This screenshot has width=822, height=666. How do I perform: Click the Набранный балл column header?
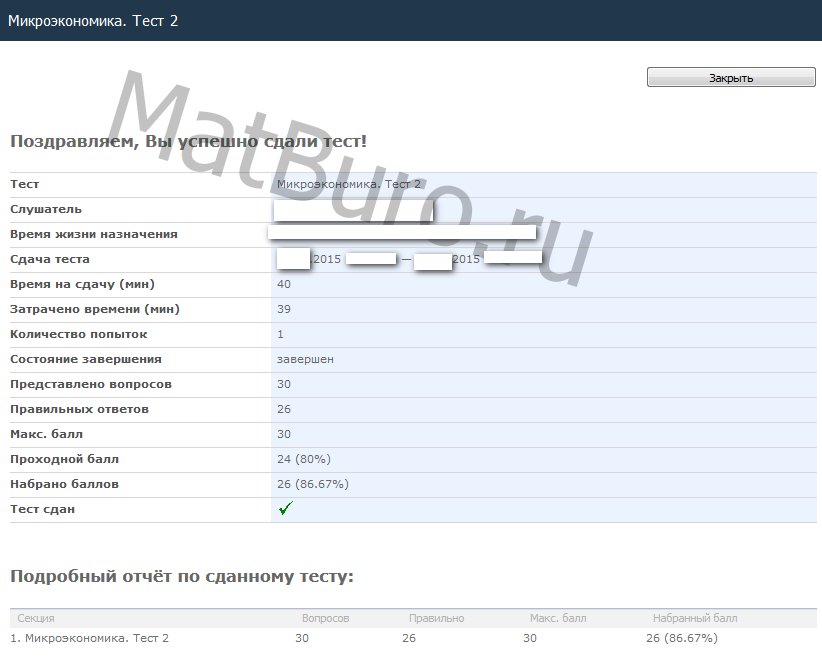coord(695,618)
